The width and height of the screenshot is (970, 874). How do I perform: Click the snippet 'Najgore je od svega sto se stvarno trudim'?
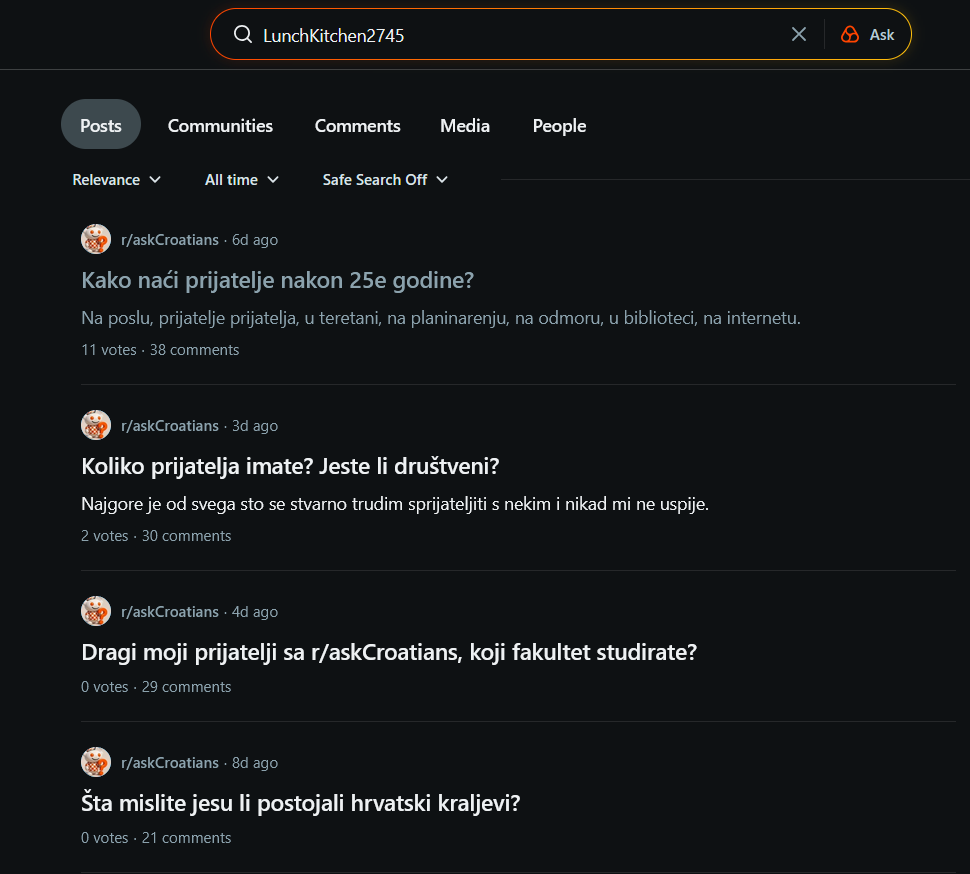pyautogui.click(x=395, y=504)
